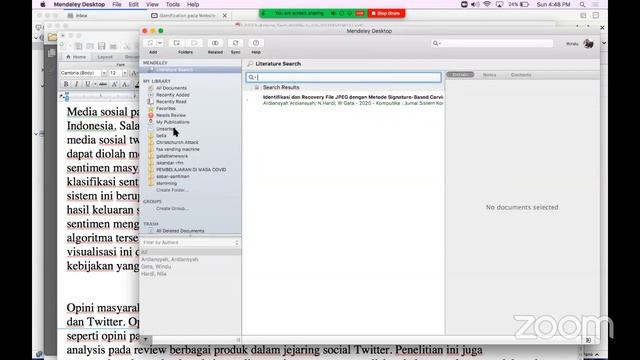Image resolution: width=640 pixels, height=360 pixels.
Task: Open Unsorted in sidebar
Action: pos(165,129)
